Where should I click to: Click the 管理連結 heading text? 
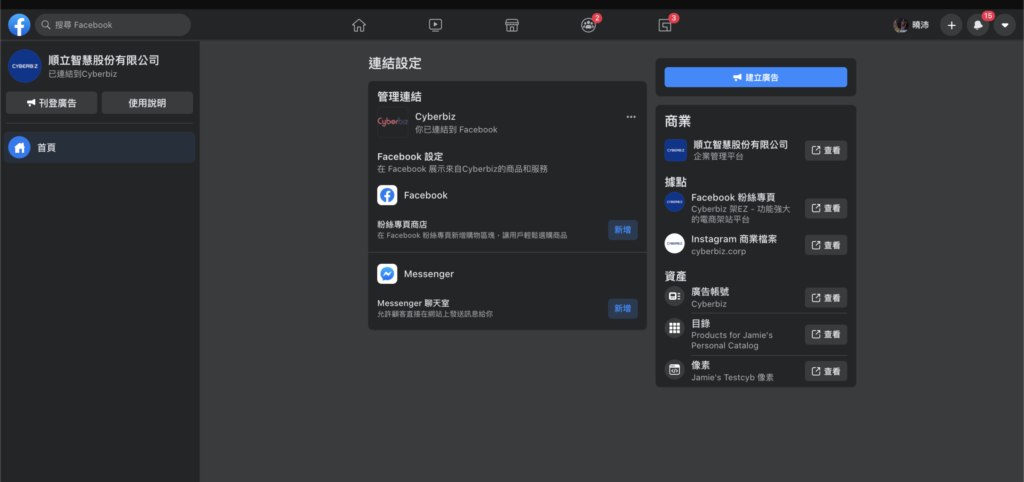tap(399, 97)
